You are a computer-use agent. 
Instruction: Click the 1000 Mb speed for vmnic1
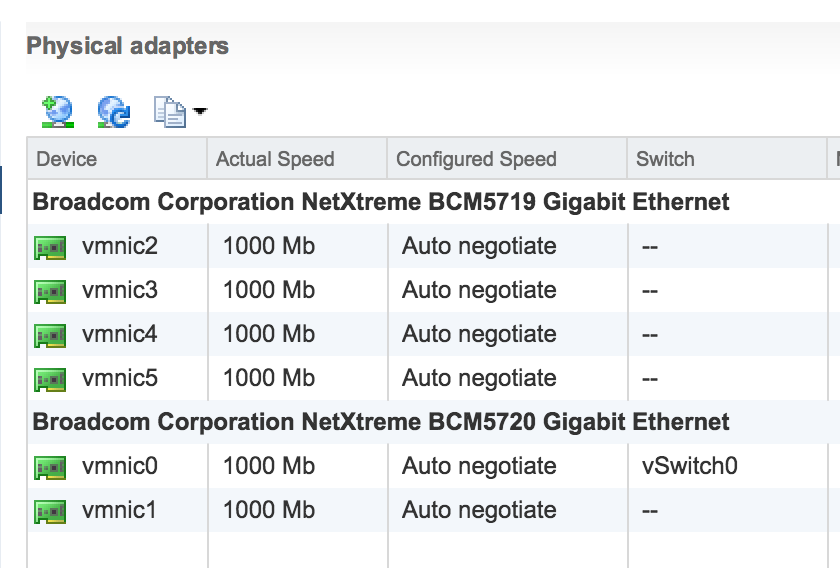[x=269, y=510]
